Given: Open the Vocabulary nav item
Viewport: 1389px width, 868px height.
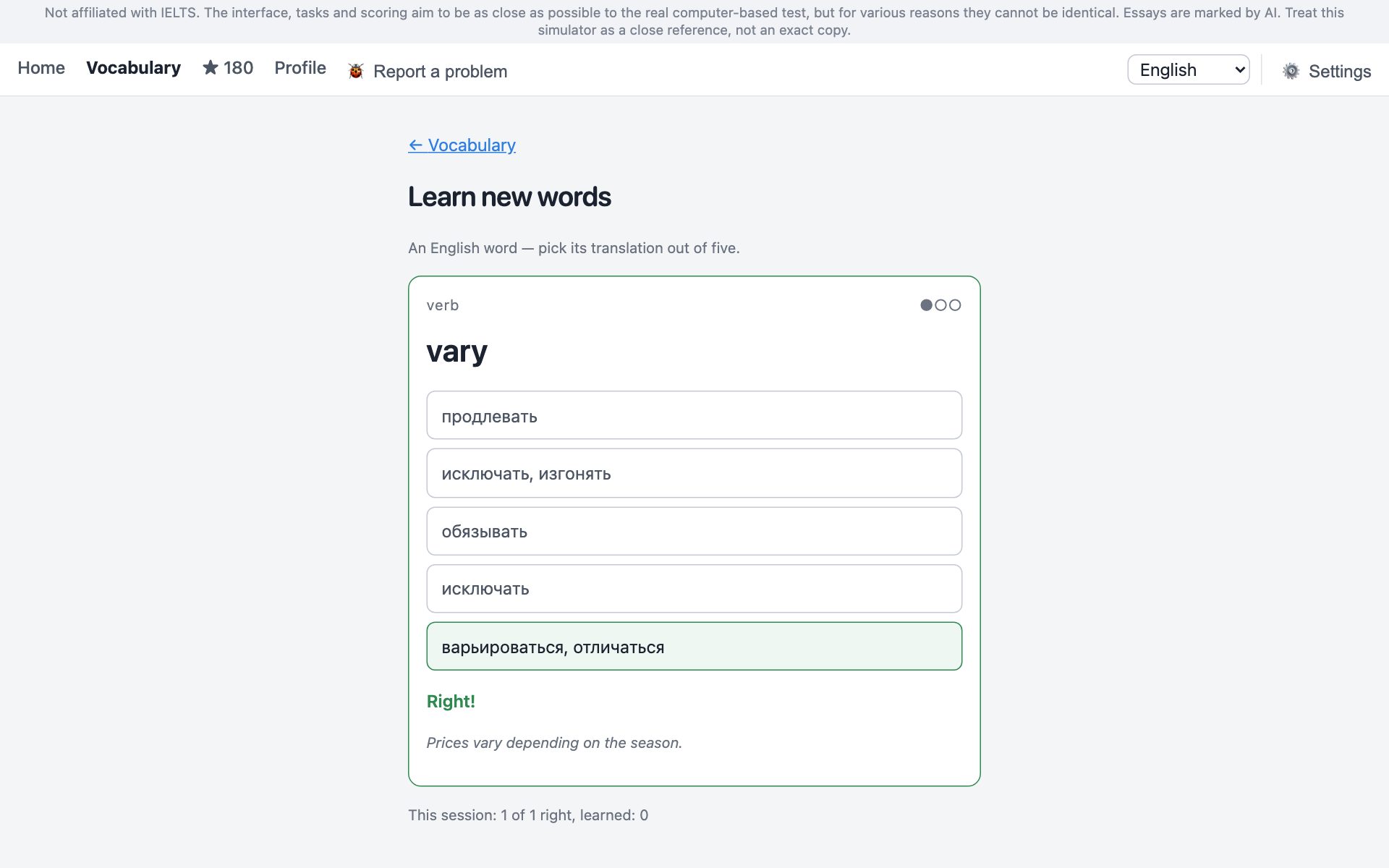Looking at the screenshot, I should (133, 67).
